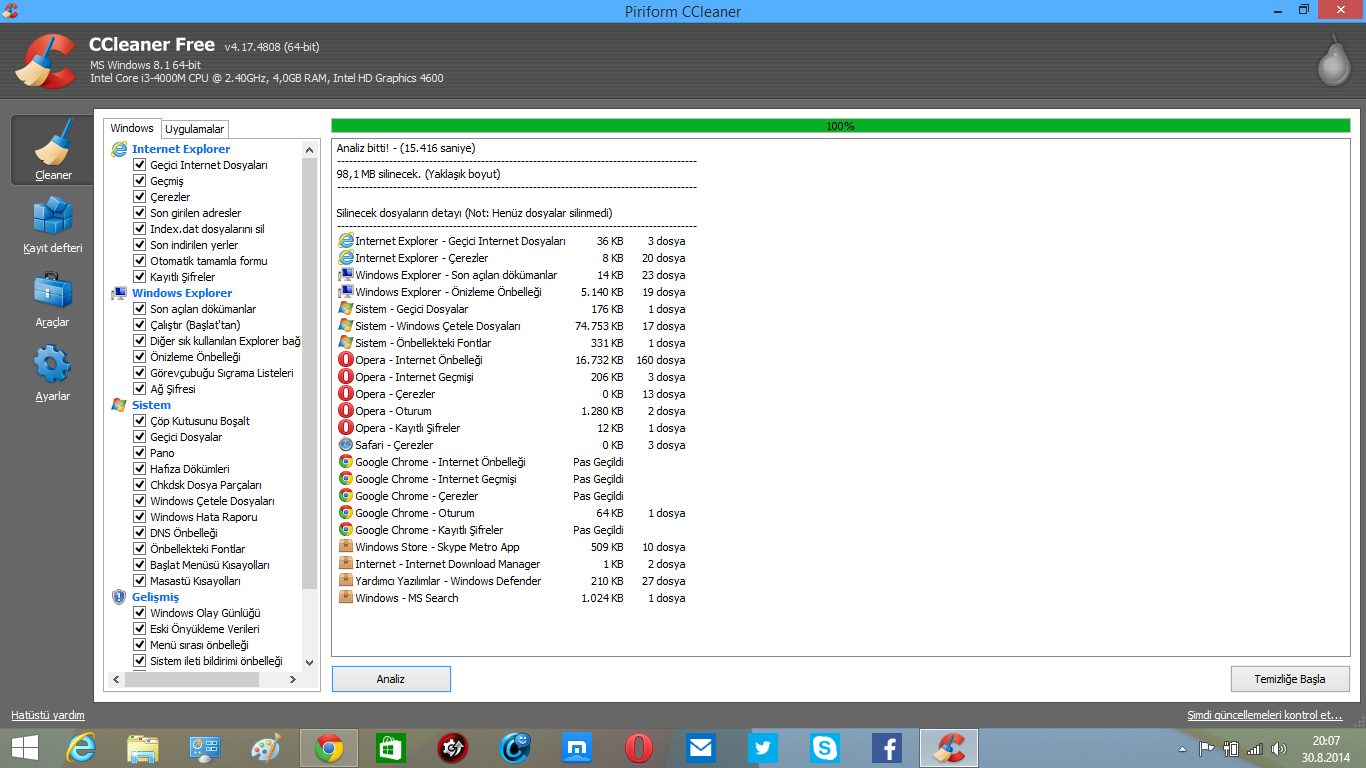Toggle the Hafıza Dökümleri checkbox

pyautogui.click(x=140, y=469)
